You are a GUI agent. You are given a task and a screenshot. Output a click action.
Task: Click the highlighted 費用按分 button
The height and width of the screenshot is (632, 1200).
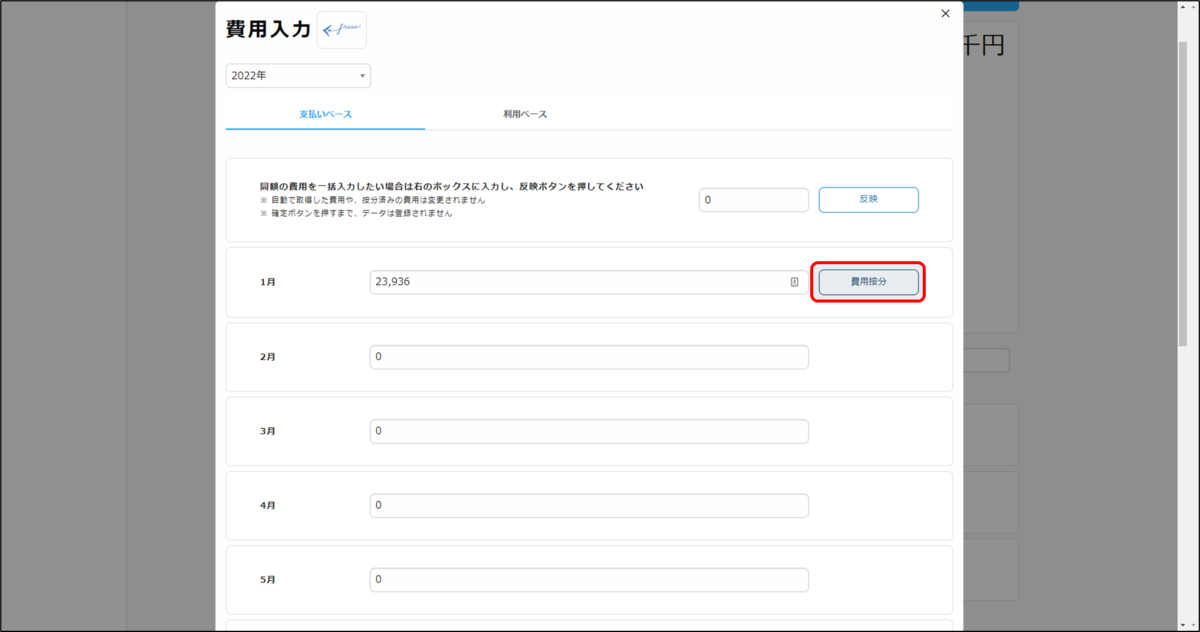[868, 282]
